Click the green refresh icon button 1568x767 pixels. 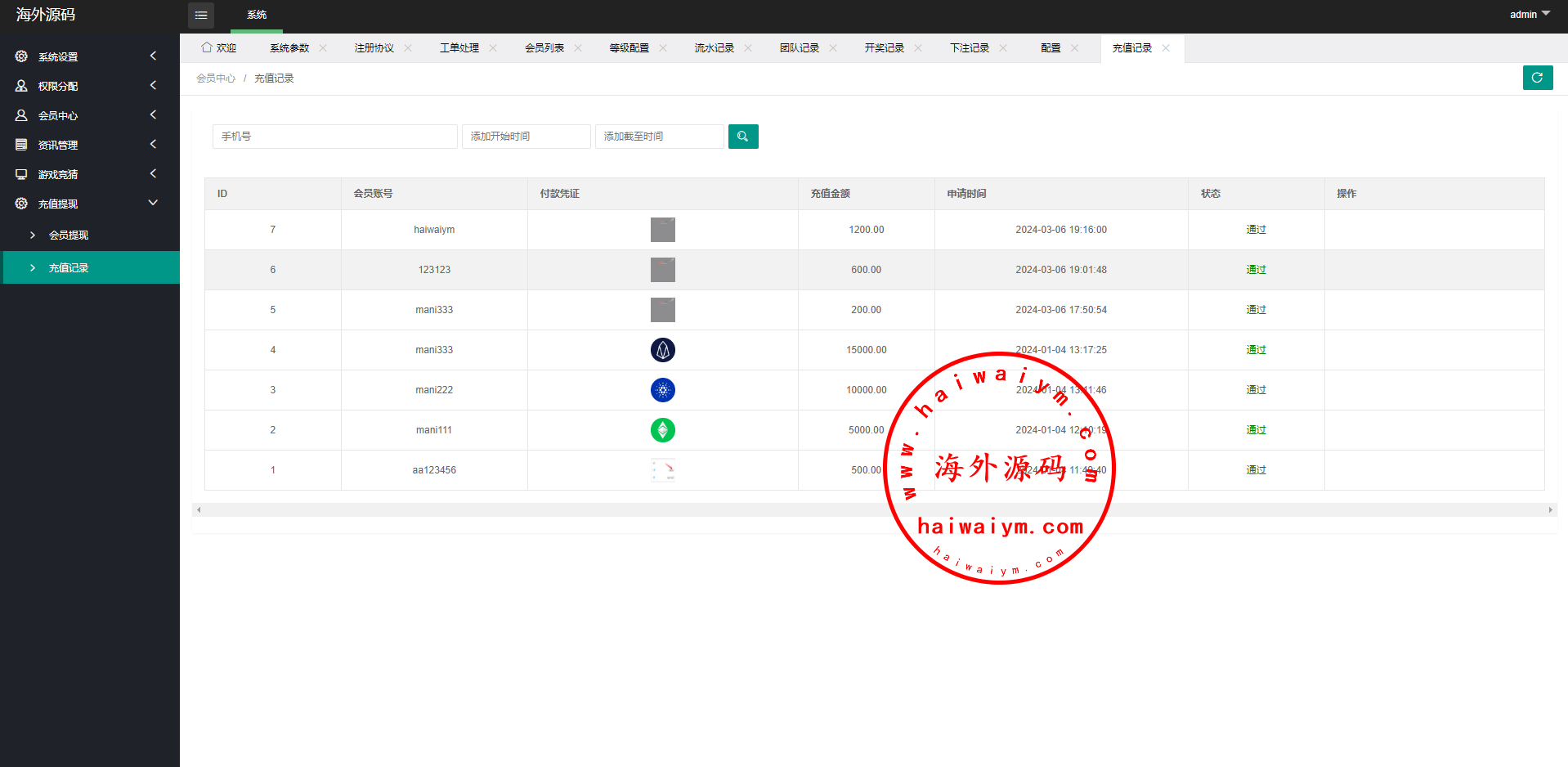(x=1537, y=78)
